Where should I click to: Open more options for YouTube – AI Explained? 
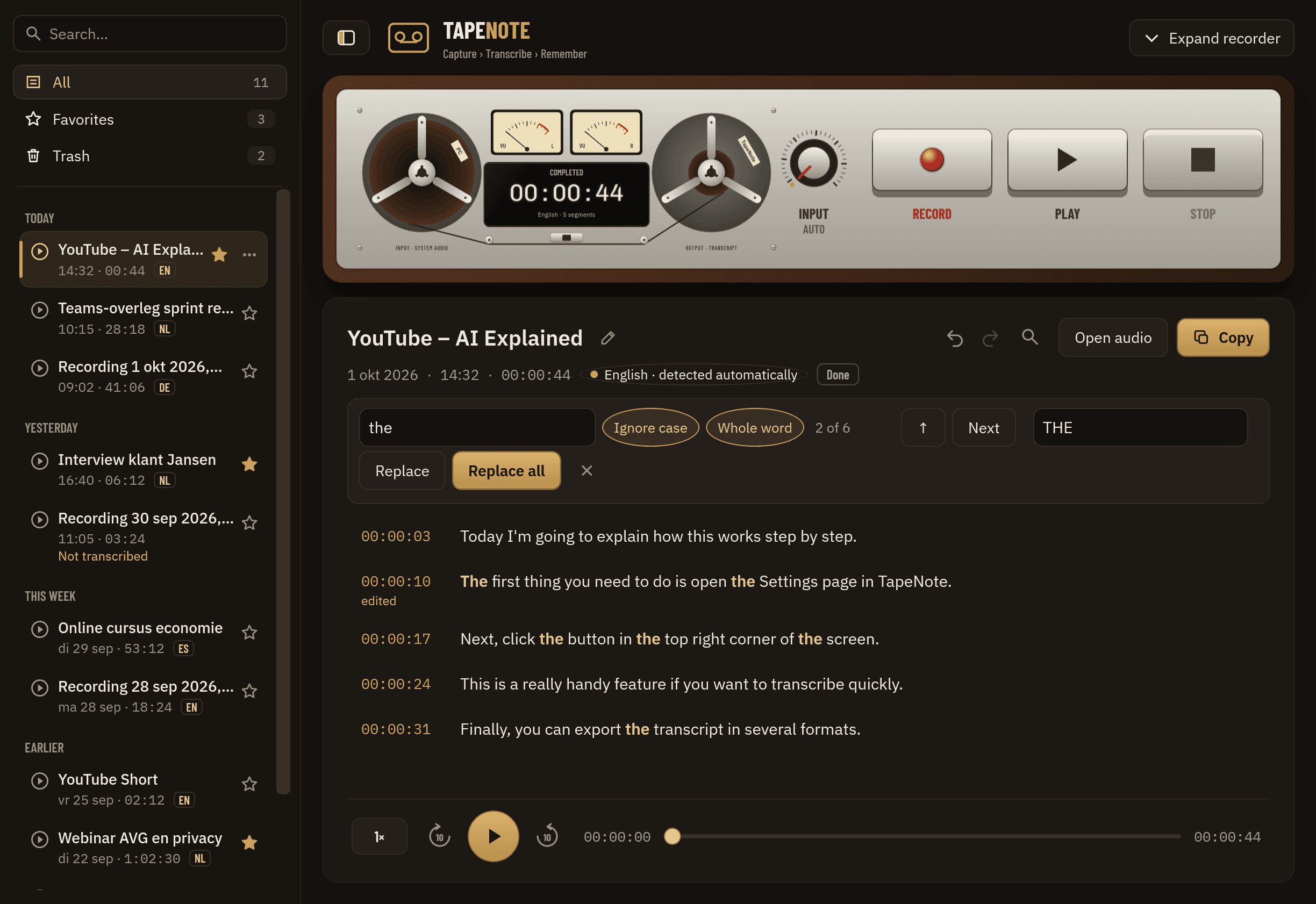249,255
